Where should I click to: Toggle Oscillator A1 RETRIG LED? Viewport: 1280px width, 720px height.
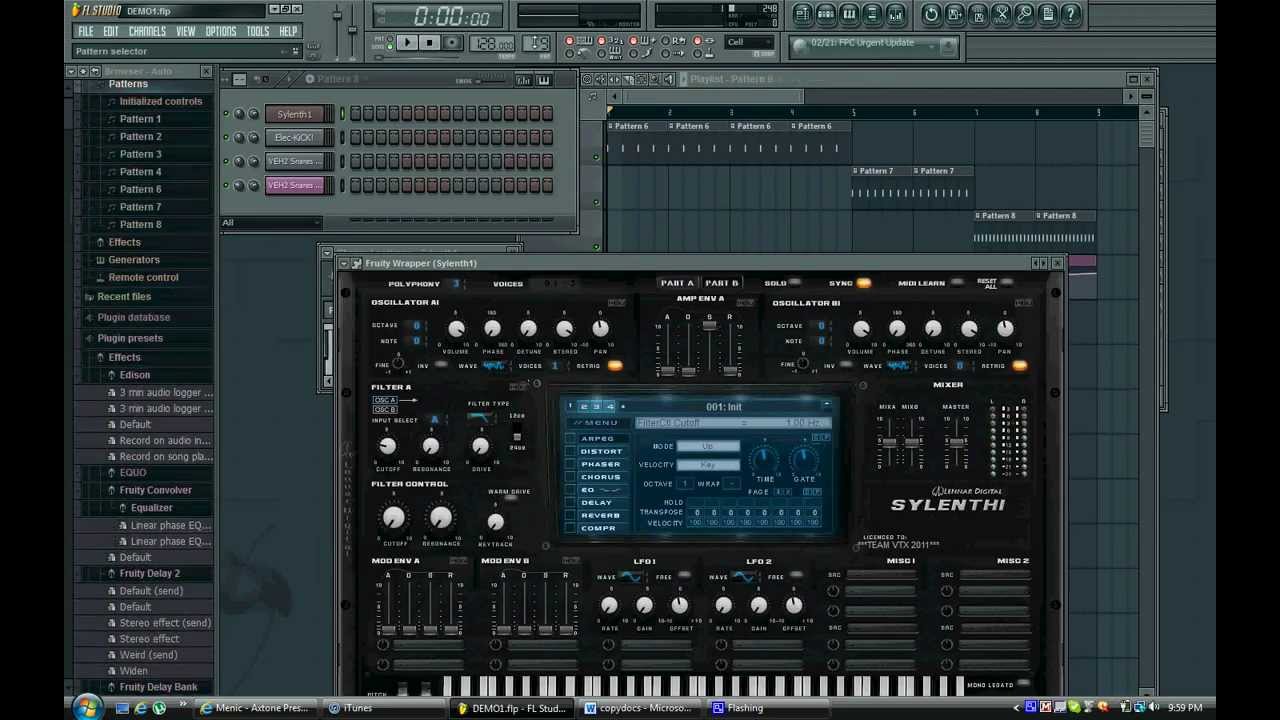(614, 366)
